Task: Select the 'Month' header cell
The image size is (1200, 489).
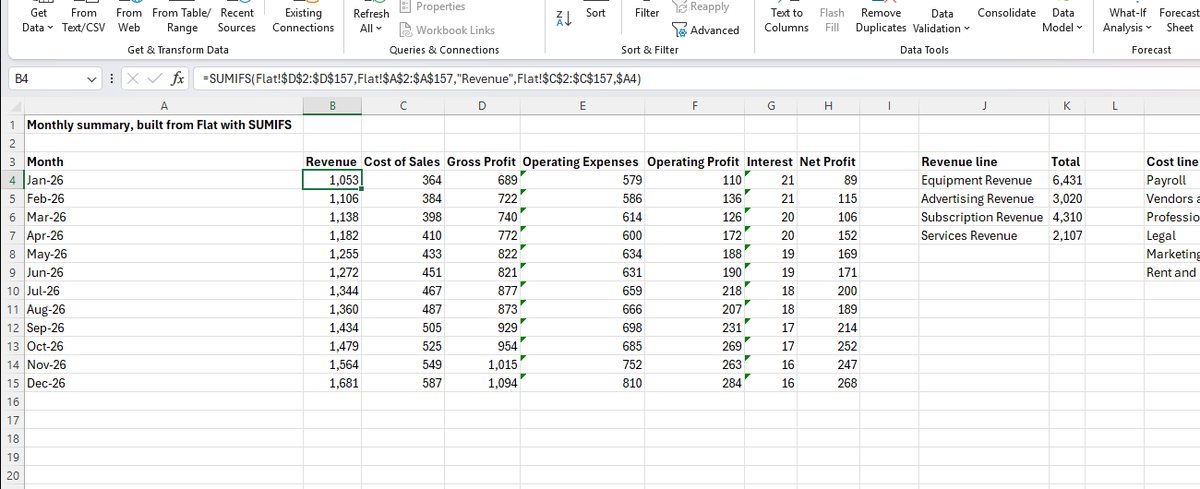Action: tap(162, 162)
